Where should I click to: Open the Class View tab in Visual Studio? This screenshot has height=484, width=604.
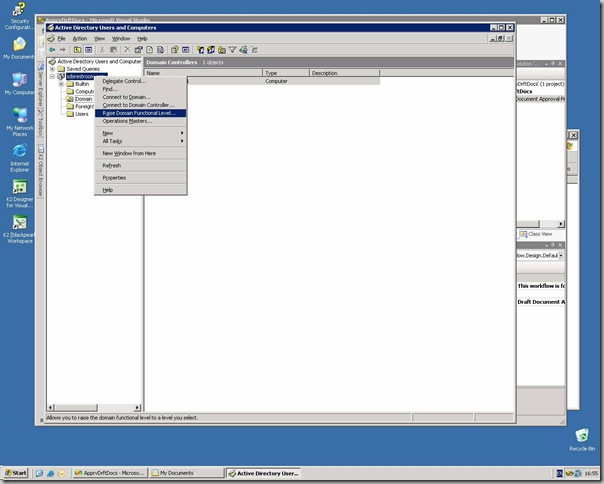point(536,234)
